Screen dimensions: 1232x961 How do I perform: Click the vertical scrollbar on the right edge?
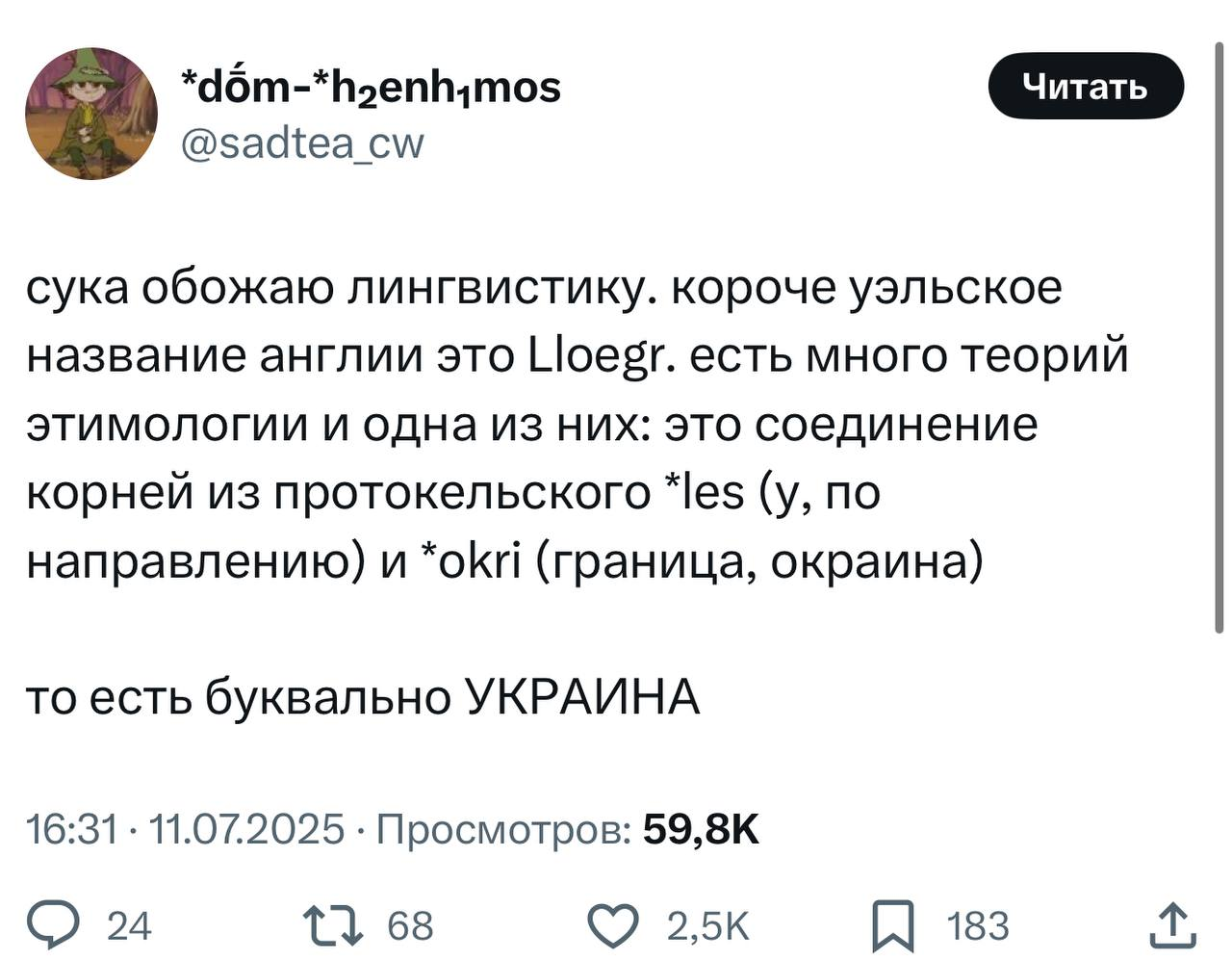pyautogui.click(x=1220, y=337)
